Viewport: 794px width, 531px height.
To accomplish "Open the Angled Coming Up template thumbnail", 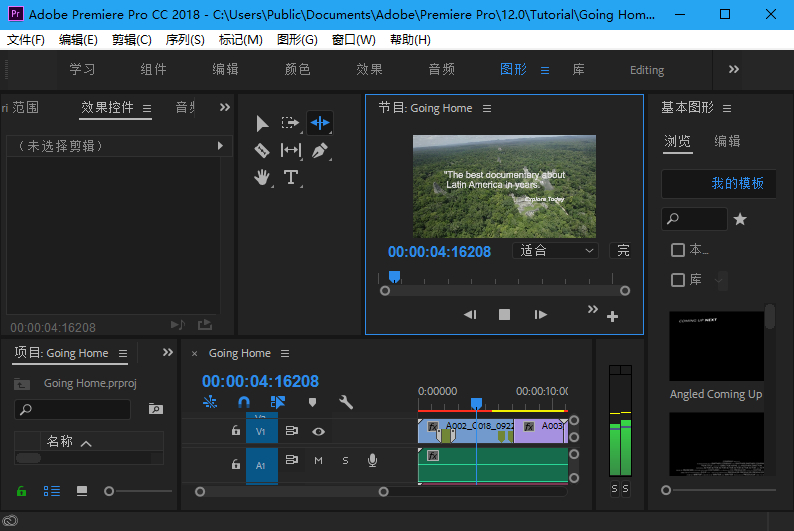I will [715, 346].
